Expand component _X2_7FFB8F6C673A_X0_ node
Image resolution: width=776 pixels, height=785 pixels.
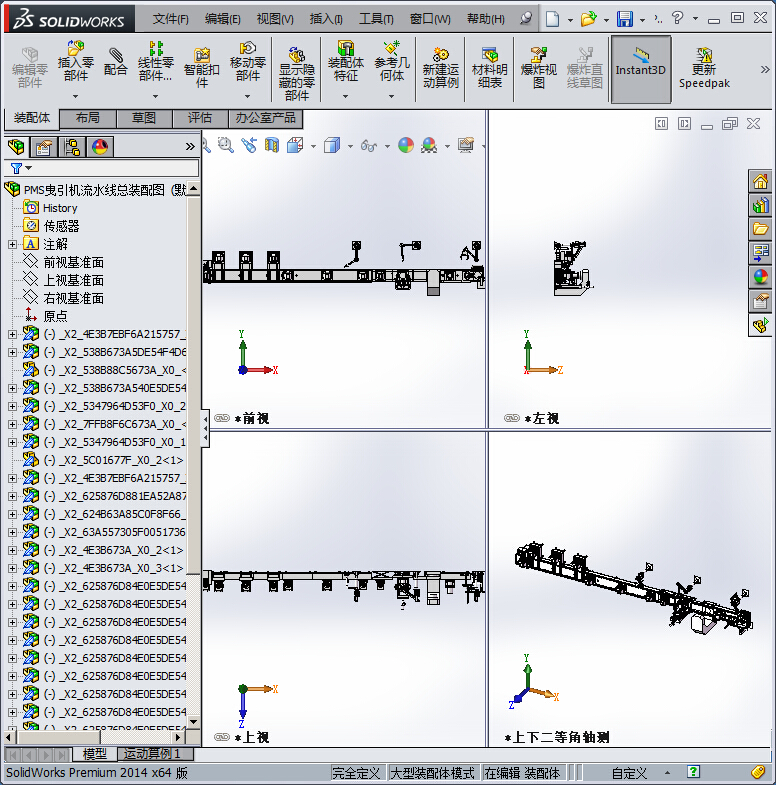point(13,425)
